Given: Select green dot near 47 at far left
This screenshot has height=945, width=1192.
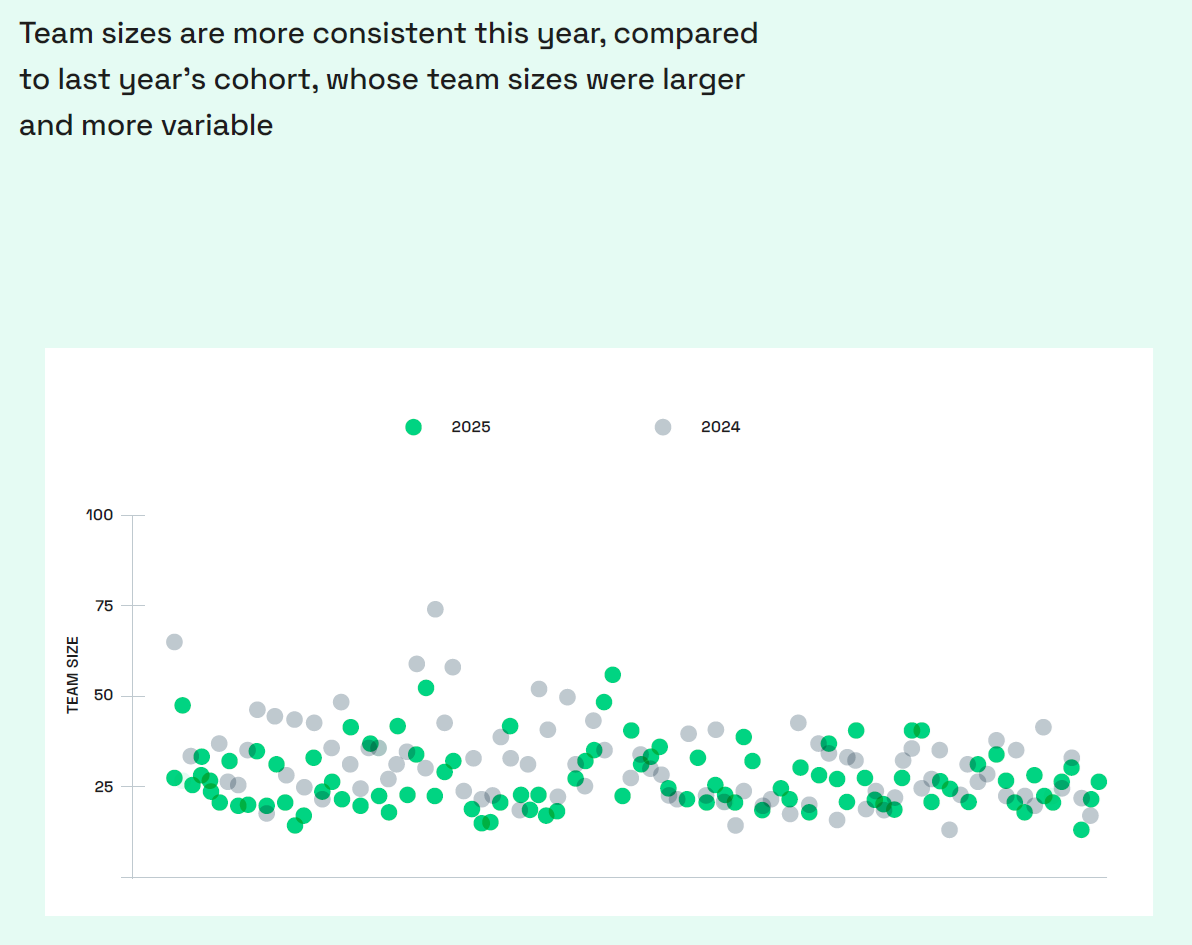Looking at the screenshot, I should pos(182,705).
